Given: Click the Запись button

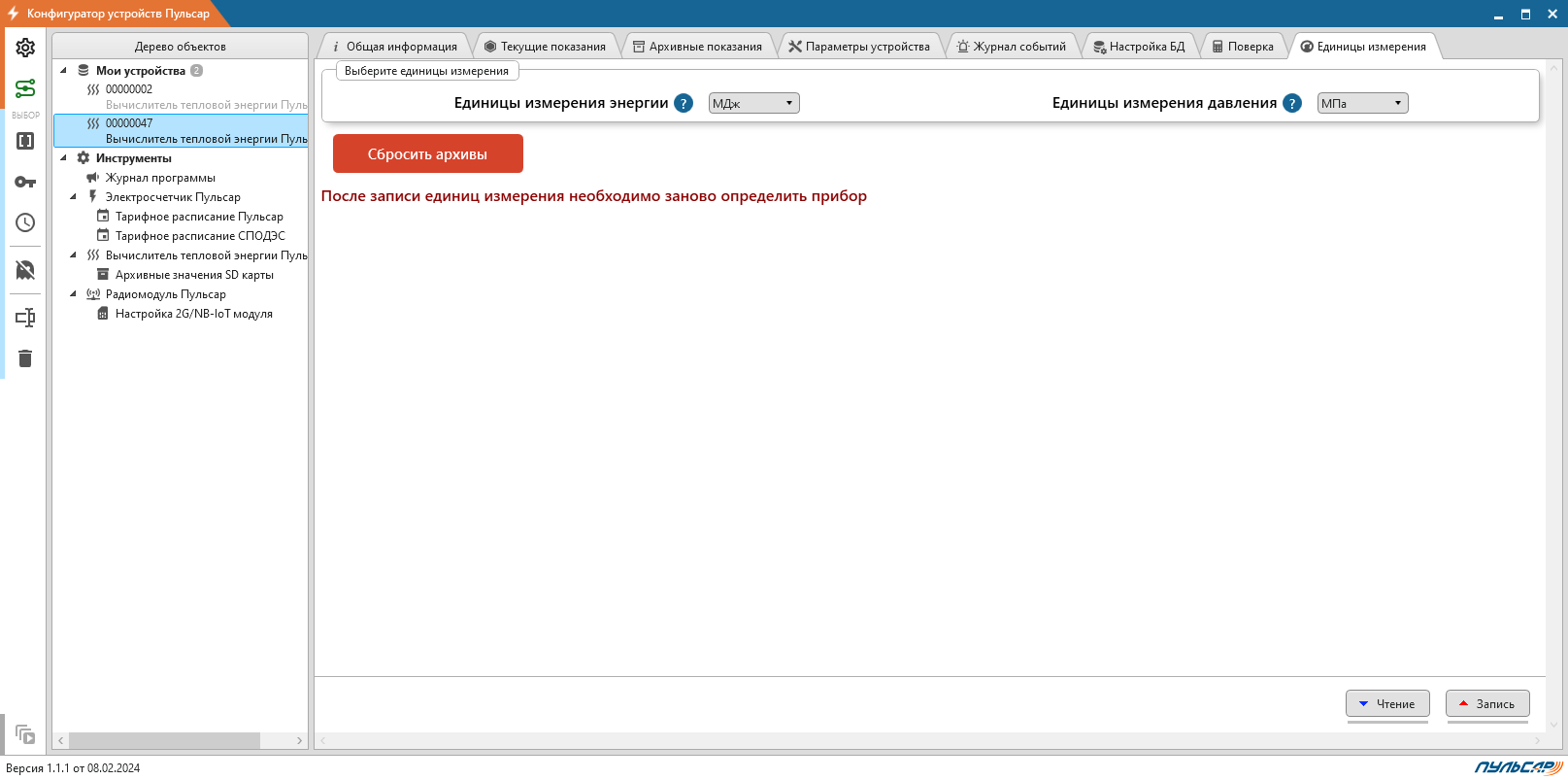Looking at the screenshot, I should coord(1487,704).
